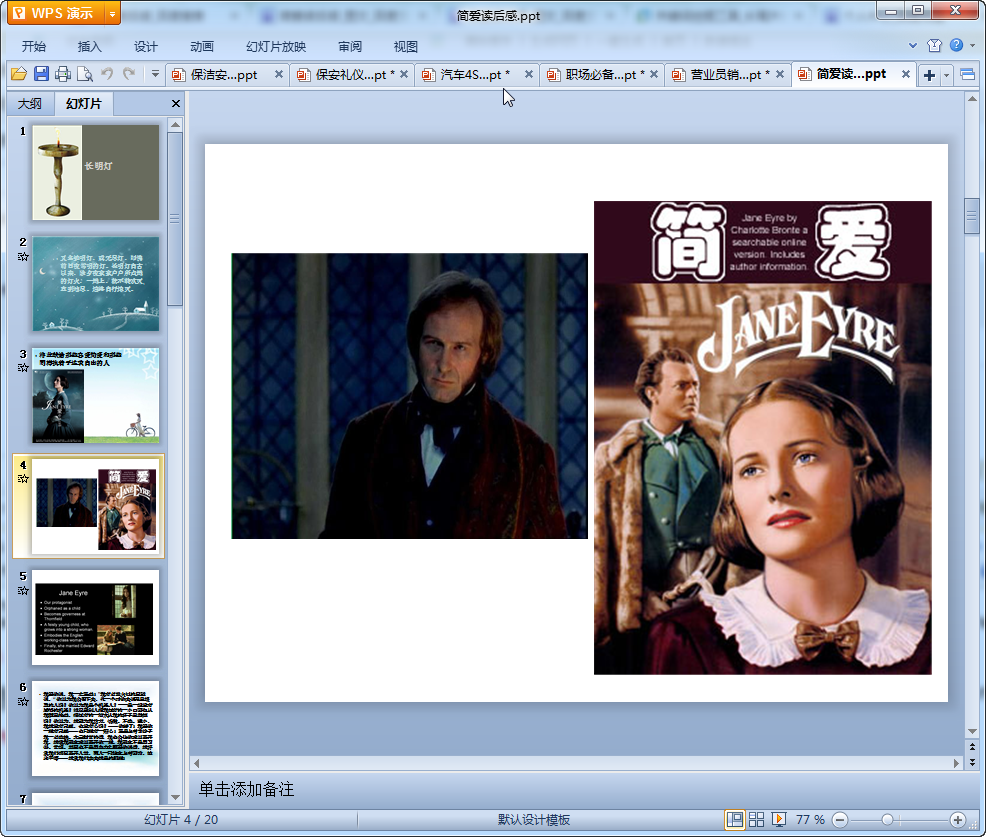986x837 pixels.
Task: Click animation star icon beside slide 5
Action: pos(23,590)
